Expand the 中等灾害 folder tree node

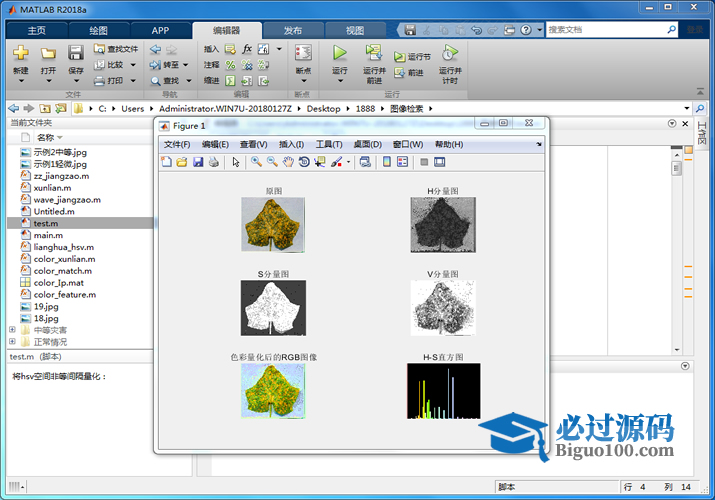pos(12,330)
